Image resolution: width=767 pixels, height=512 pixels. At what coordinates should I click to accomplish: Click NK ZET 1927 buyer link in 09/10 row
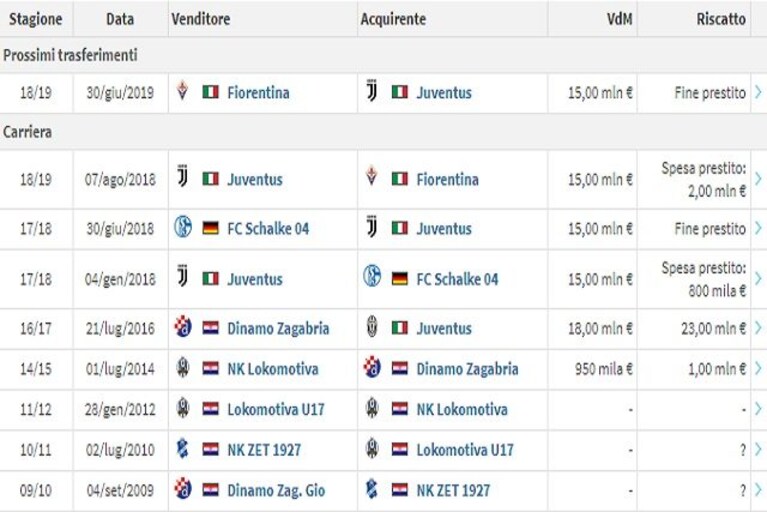point(453,490)
